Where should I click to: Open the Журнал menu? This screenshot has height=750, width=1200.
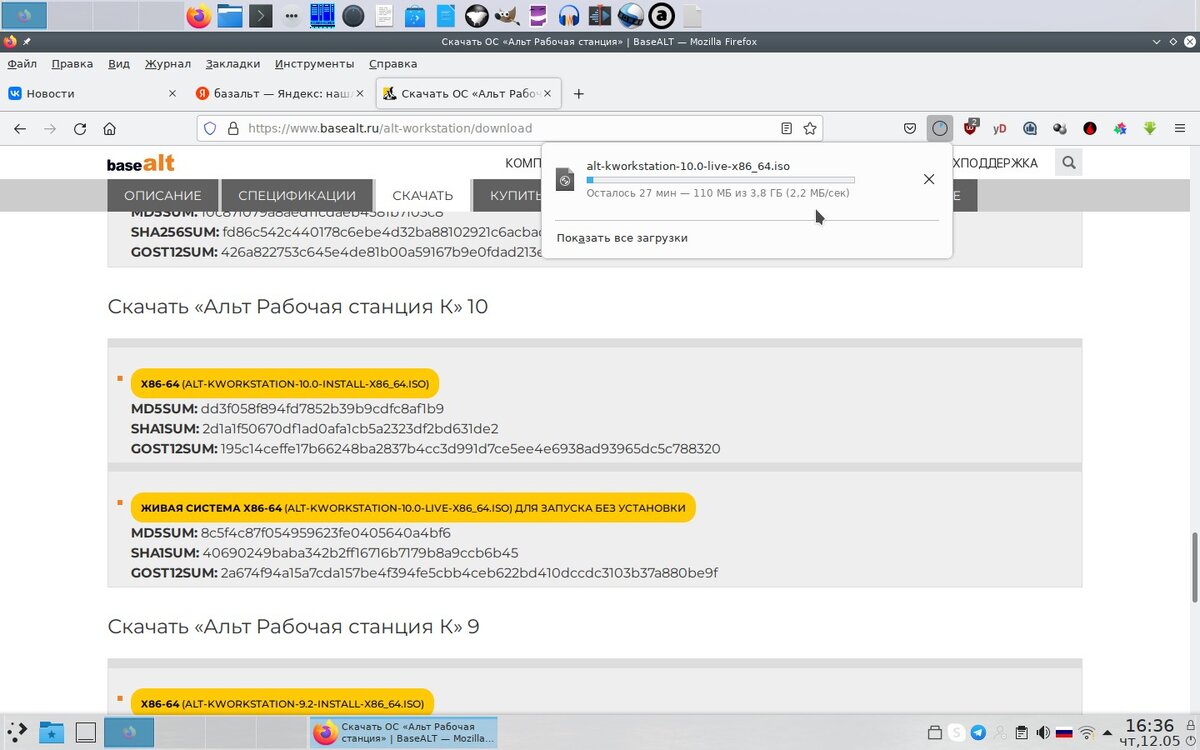(167, 63)
